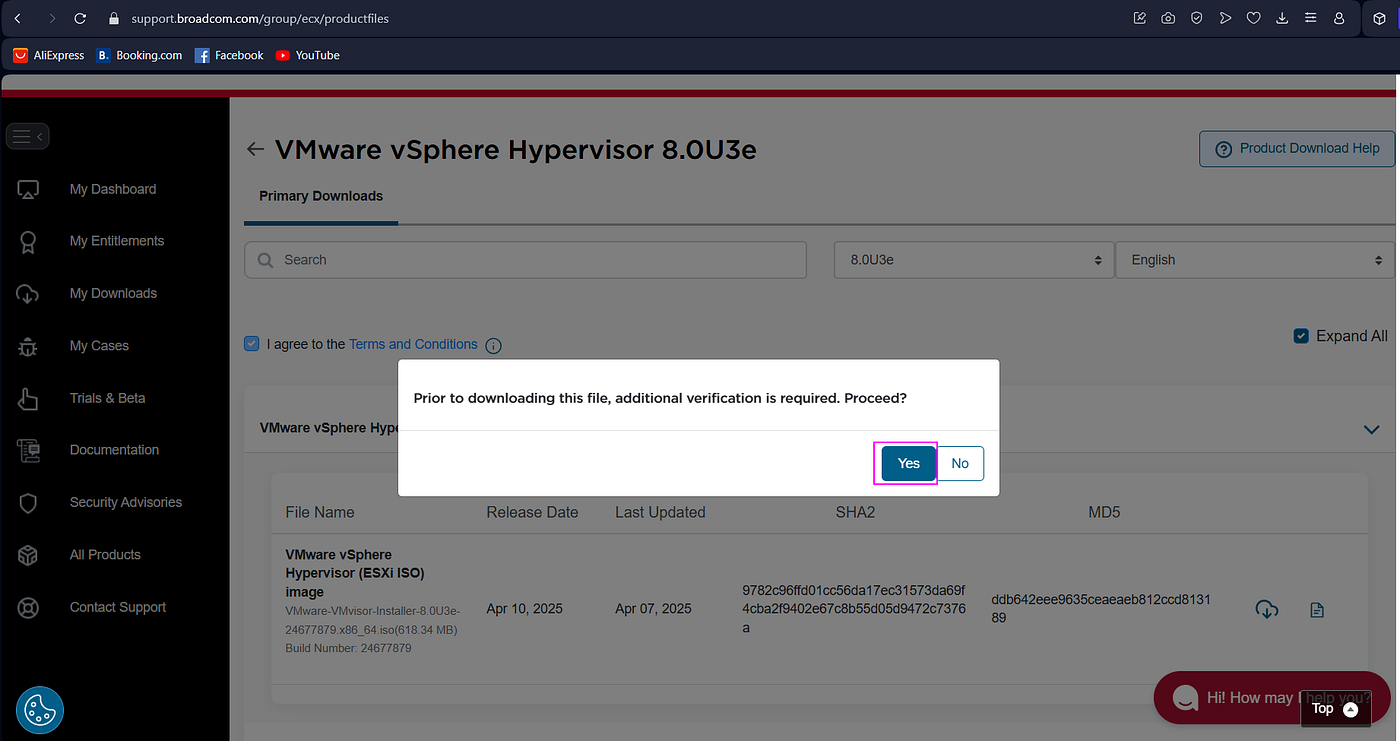Focus the browser address bar URL
Image resolution: width=1400 pixels, height=741 pixels.
pos(260,18)
